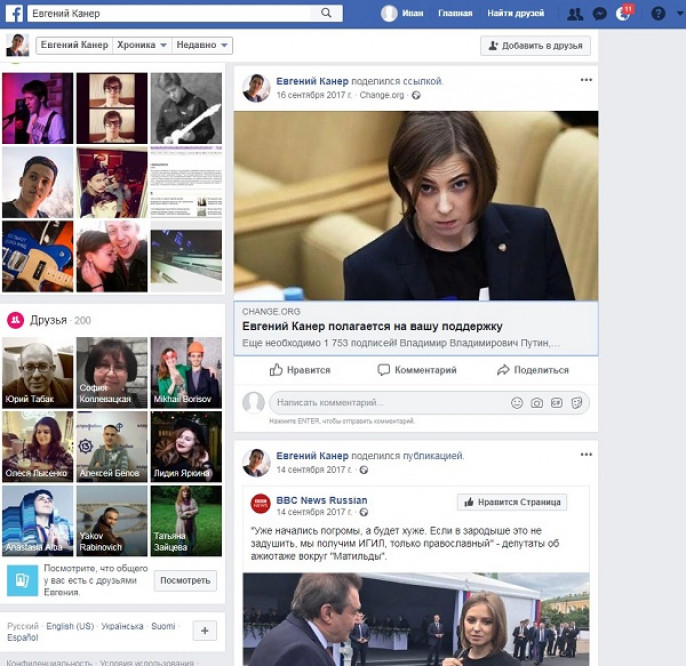The image size is (686, 666).
Task: Open friend Олеся Лысенко thumbnail
Action: coord(38,447)
